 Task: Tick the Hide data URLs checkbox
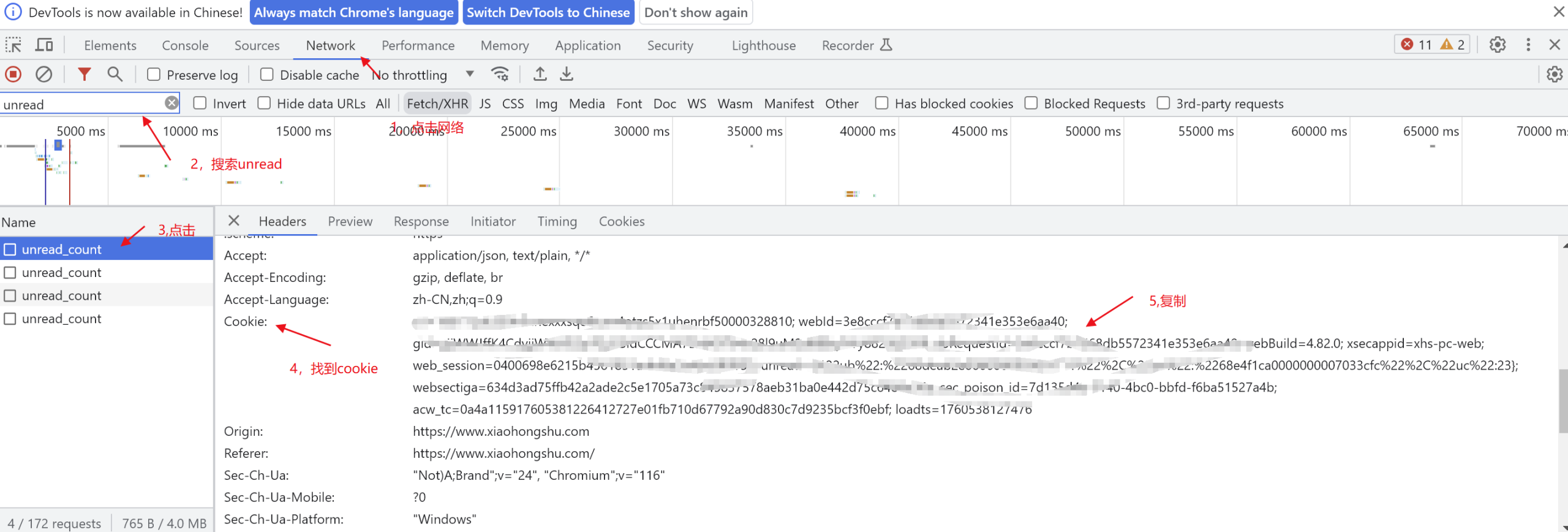[264, 103]
